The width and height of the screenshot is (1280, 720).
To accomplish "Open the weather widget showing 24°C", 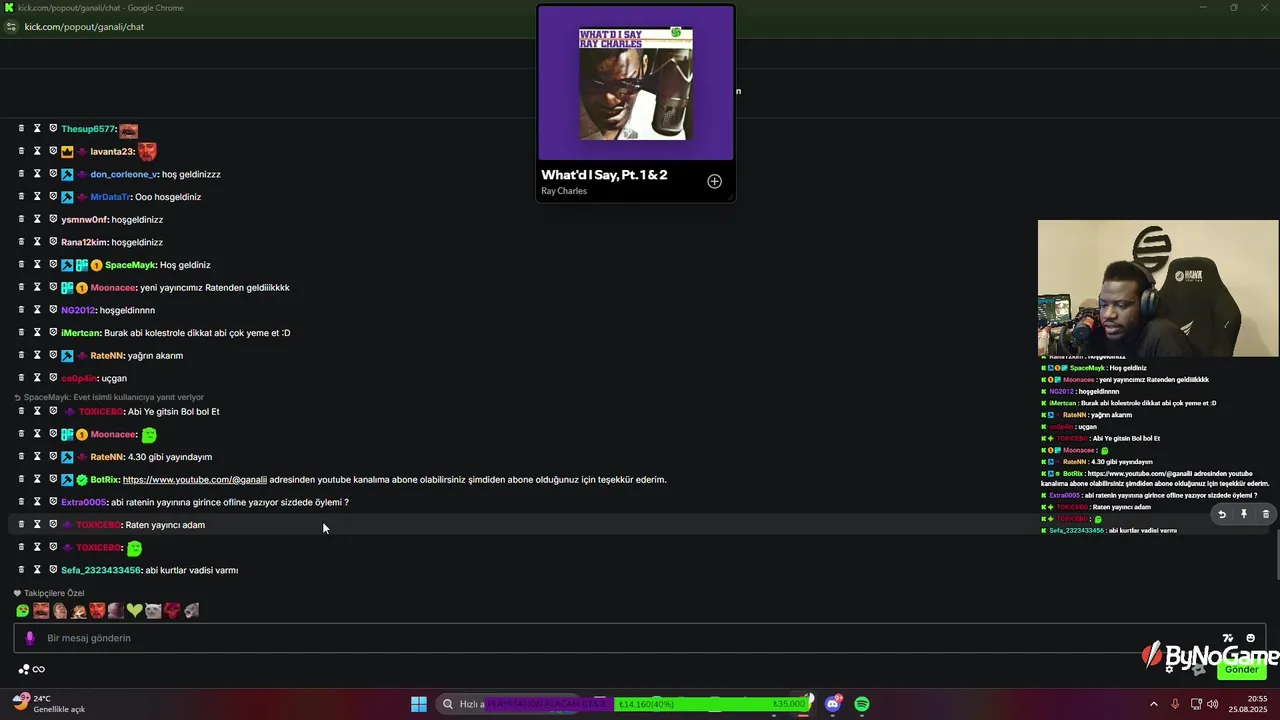I will (x=49, y=704).
